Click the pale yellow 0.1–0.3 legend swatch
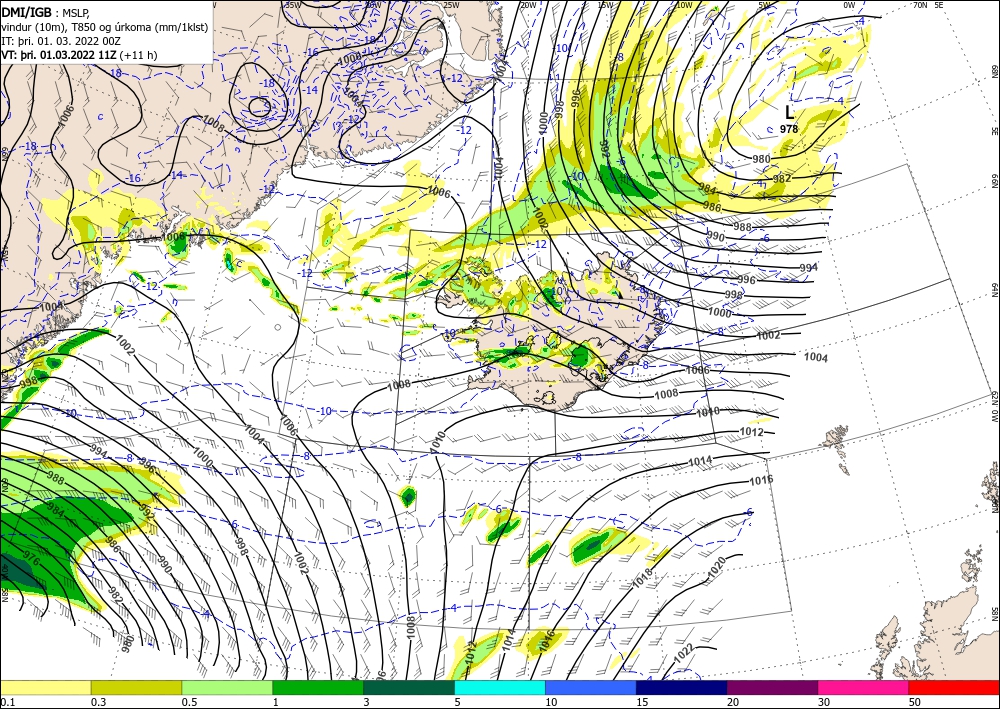Image resolution: width=1000 pixels, height=709 pixels. coord(45,687)
